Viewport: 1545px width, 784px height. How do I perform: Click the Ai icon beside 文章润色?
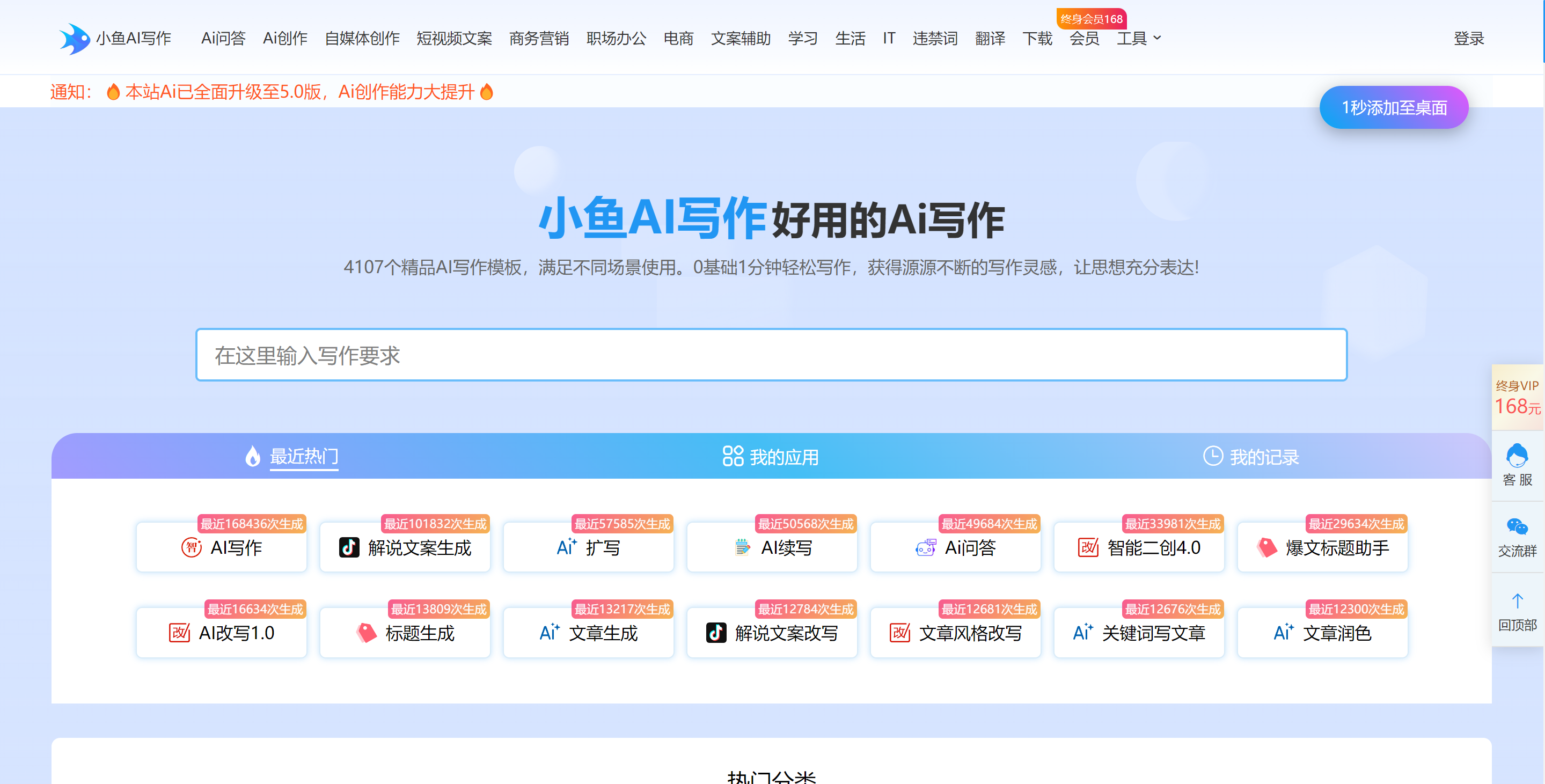click(x=1284, y=632)
